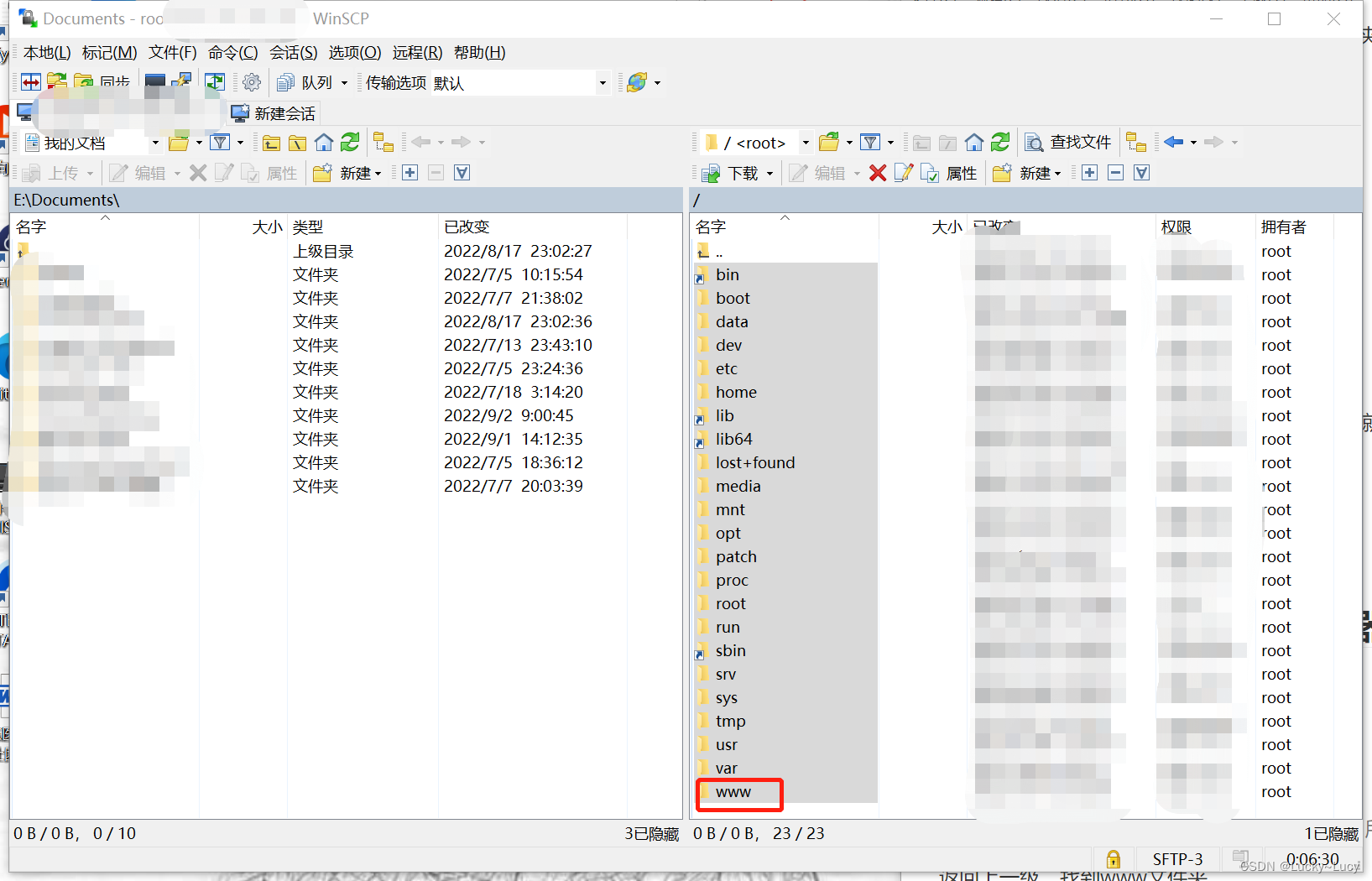Expand the remote filter dropdown arrow
Image resolution: width=1372 pixels, height=881 pixels.
890,143
